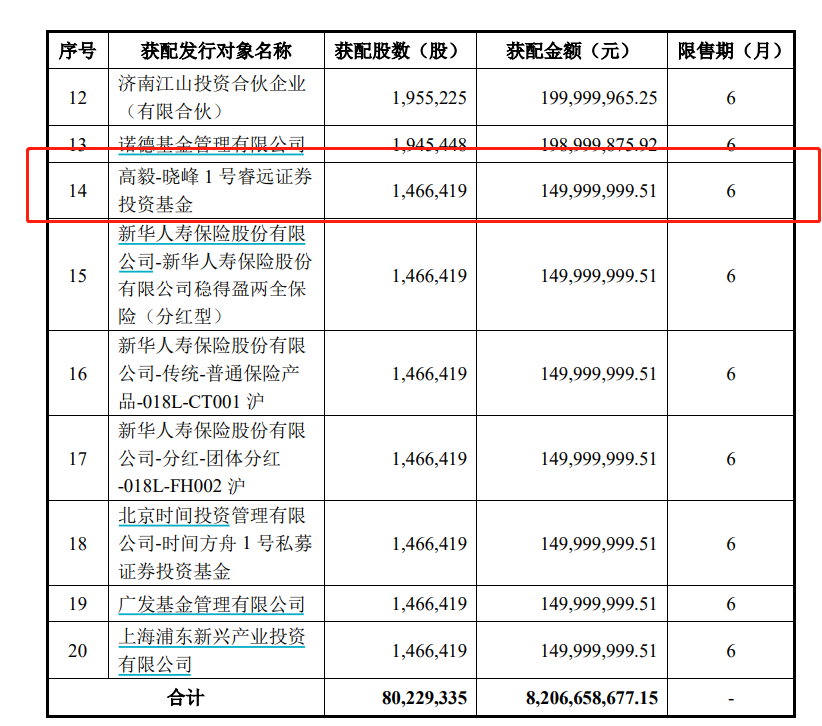Click 稳得盈两全保险（分红型） name cell
822x726 pixels.
pyautogui.click(x=215, y=275)
